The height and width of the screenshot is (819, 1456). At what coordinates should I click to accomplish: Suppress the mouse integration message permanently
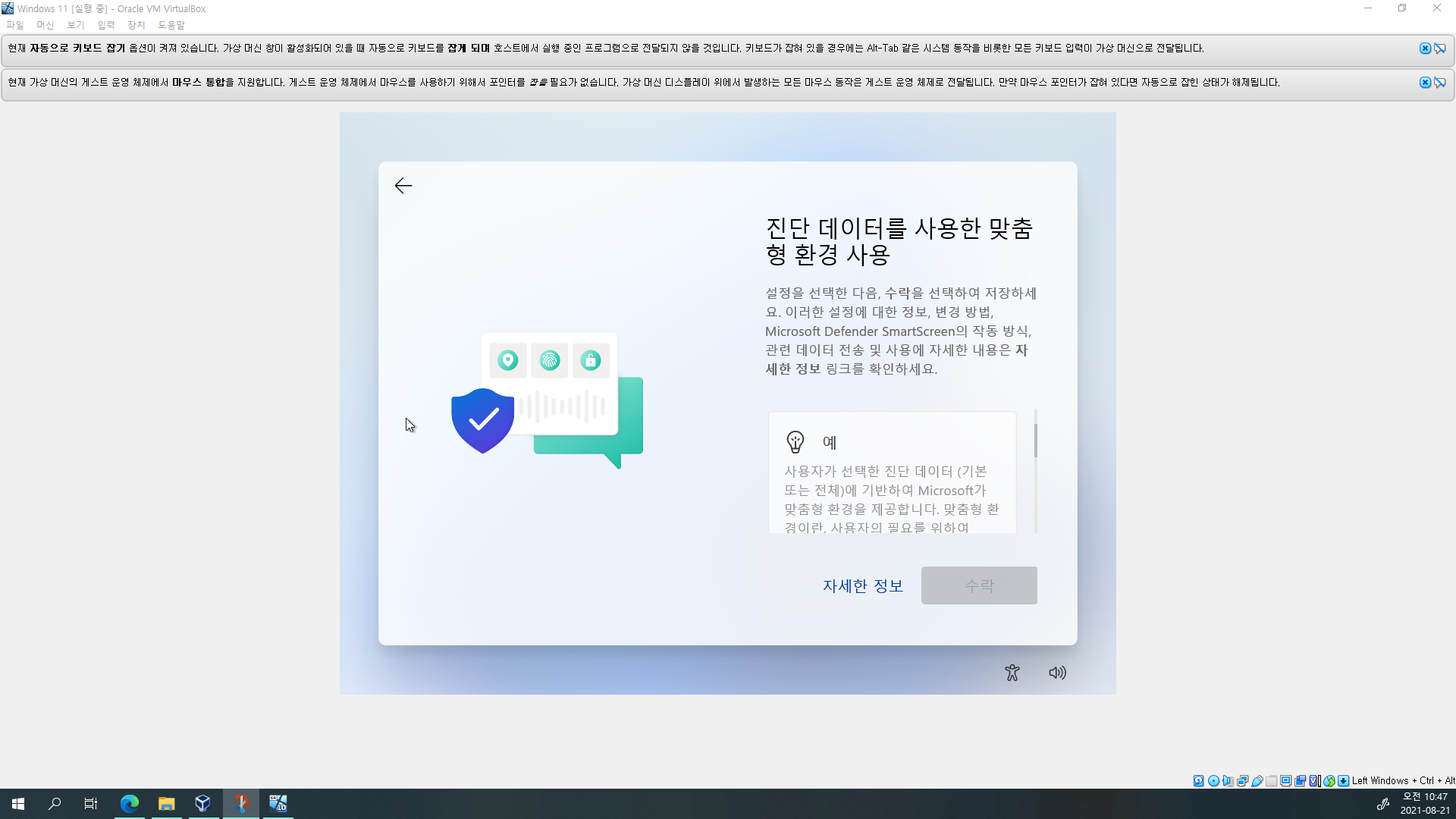1439,83
